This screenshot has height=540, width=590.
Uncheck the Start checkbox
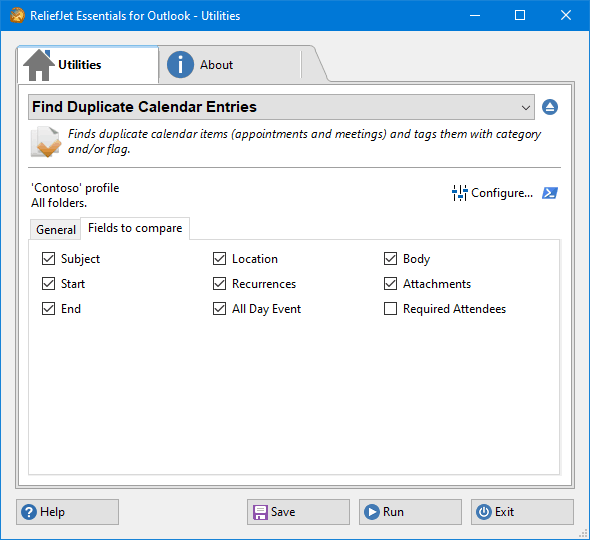(x=49, y=284)
